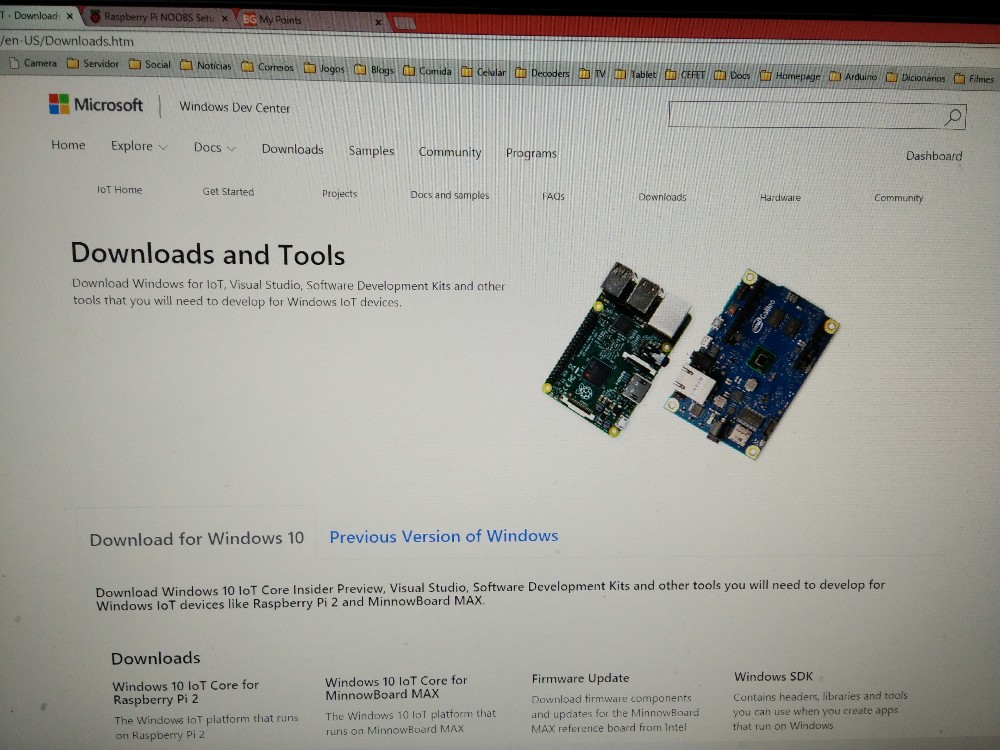This screenshot has width=1000, height=750.
Task: Click the Intel Galileo board image
Action: pyautogui.click(x=751, y=362)
